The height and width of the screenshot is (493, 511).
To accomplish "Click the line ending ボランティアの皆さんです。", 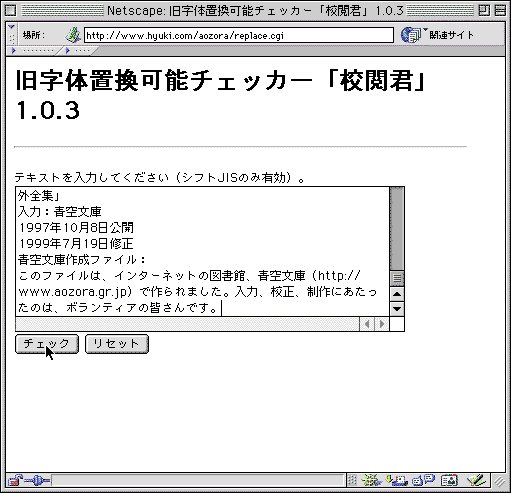I will click(118, 307).
